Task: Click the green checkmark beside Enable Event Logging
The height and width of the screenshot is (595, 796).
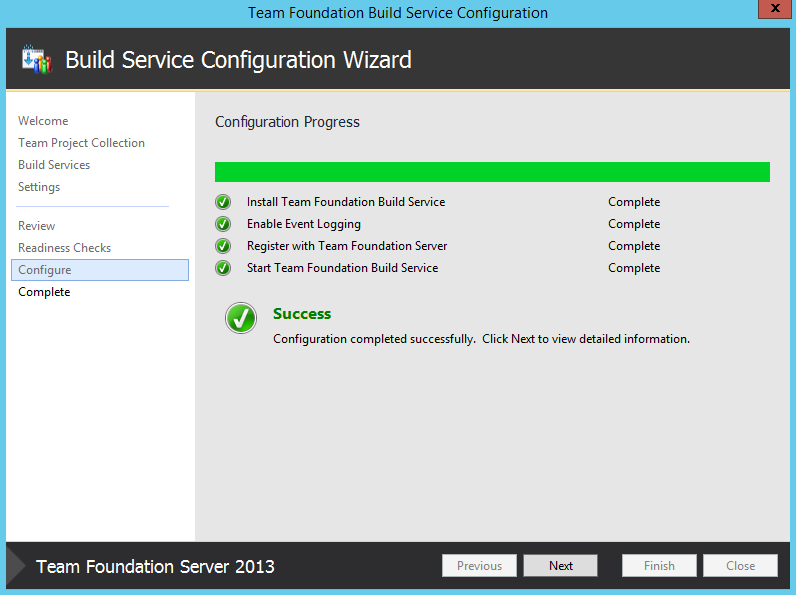Action: (x=223, y=224)
